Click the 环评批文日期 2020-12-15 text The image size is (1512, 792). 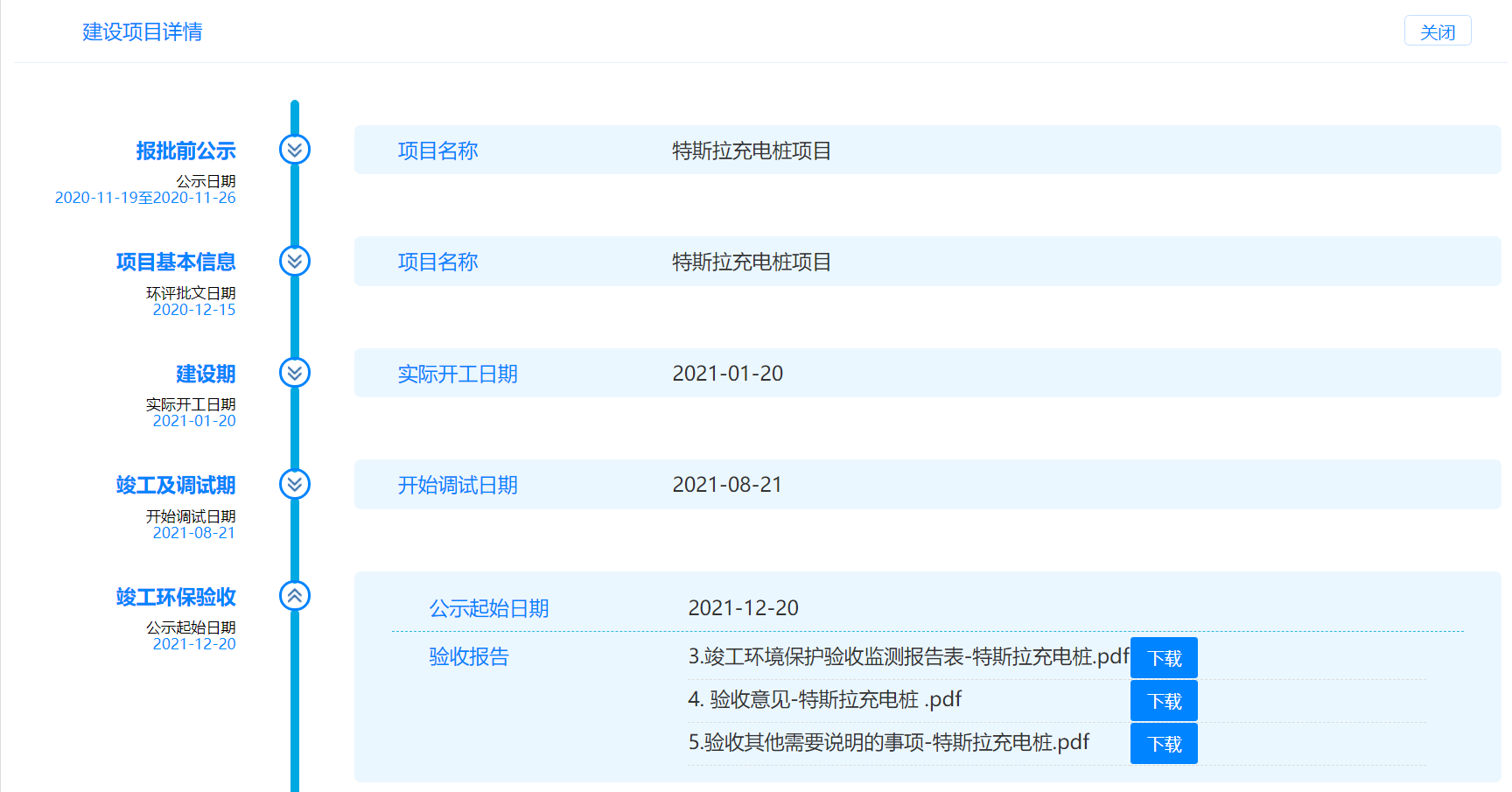point(193,310)
